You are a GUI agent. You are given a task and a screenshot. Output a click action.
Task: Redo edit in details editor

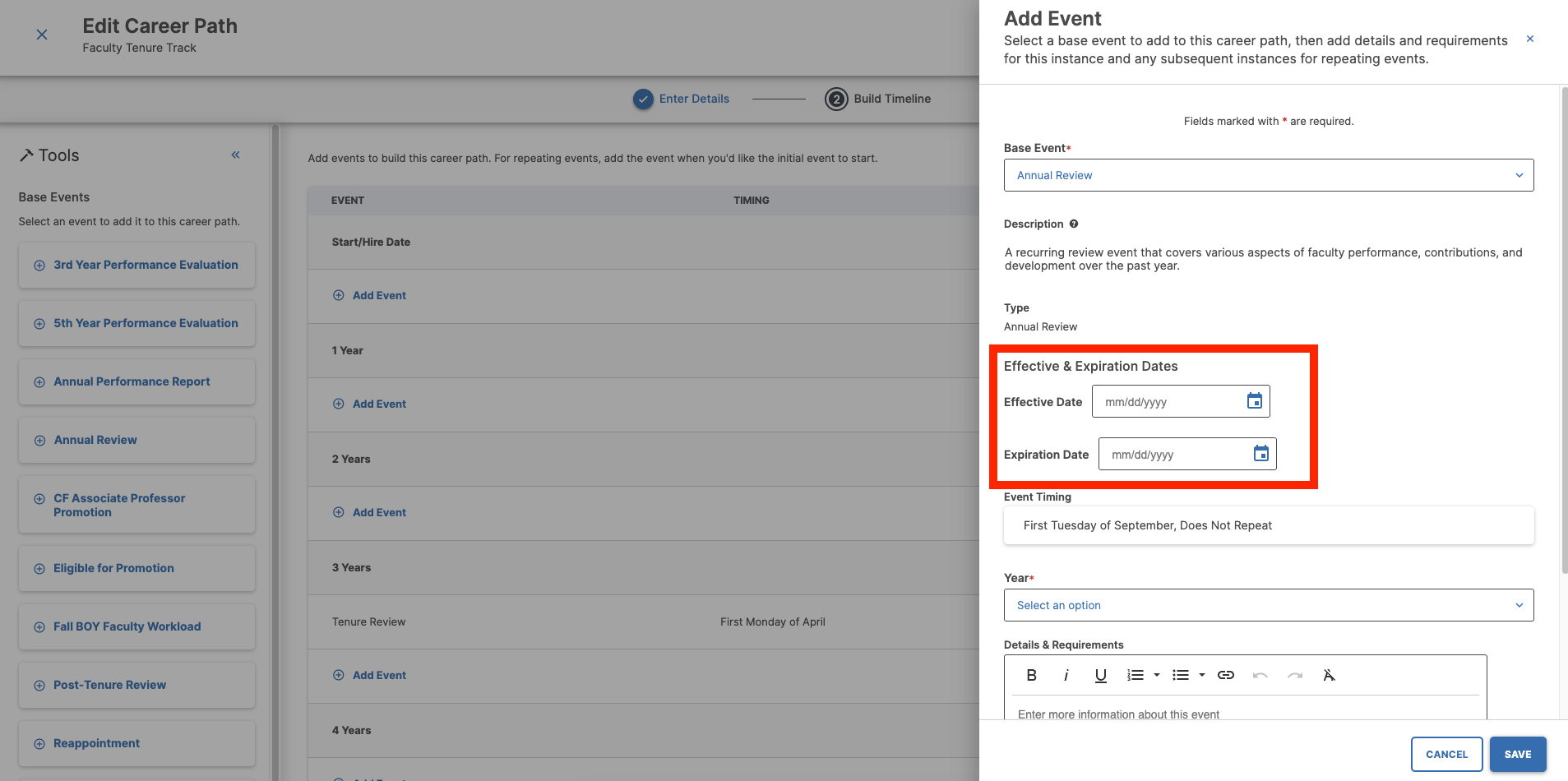coord(1295,675)
